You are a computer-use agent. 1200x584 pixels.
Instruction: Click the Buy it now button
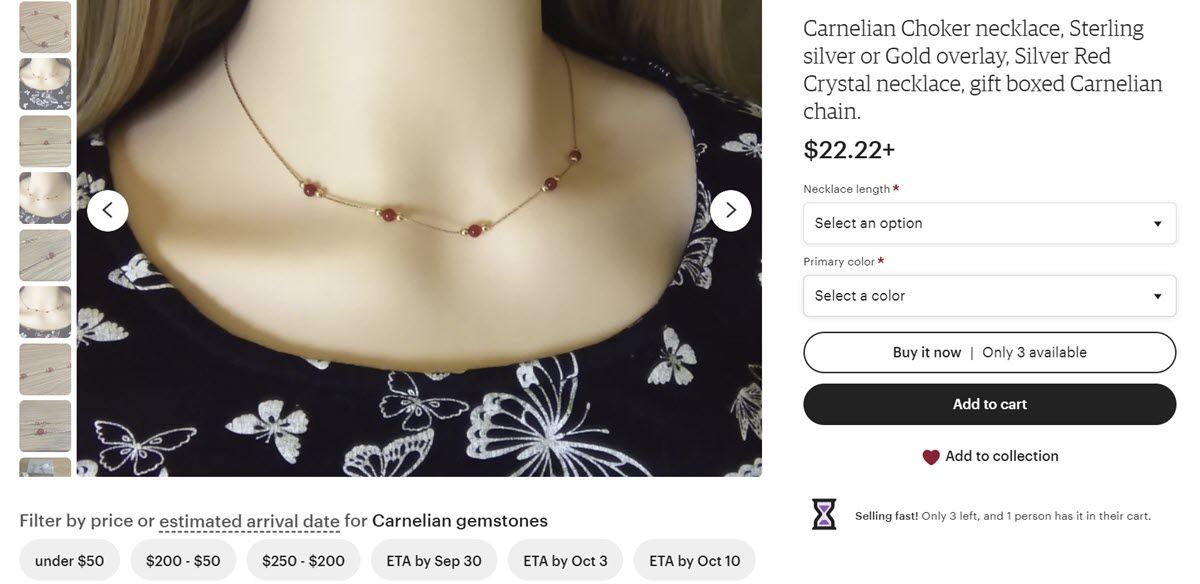pyautogui.click(x=989, y=352)
